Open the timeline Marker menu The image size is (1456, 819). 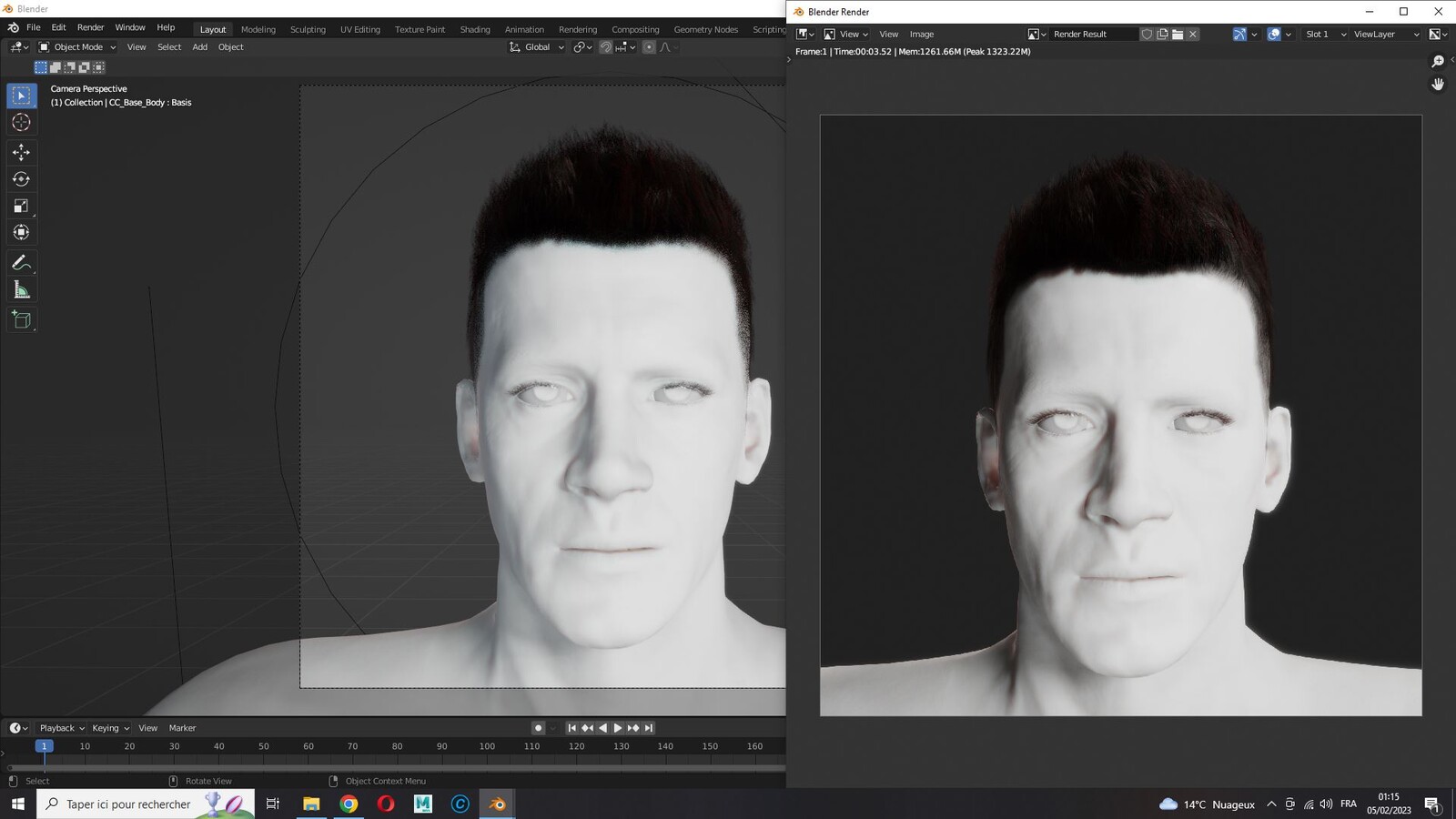(182, 728)
